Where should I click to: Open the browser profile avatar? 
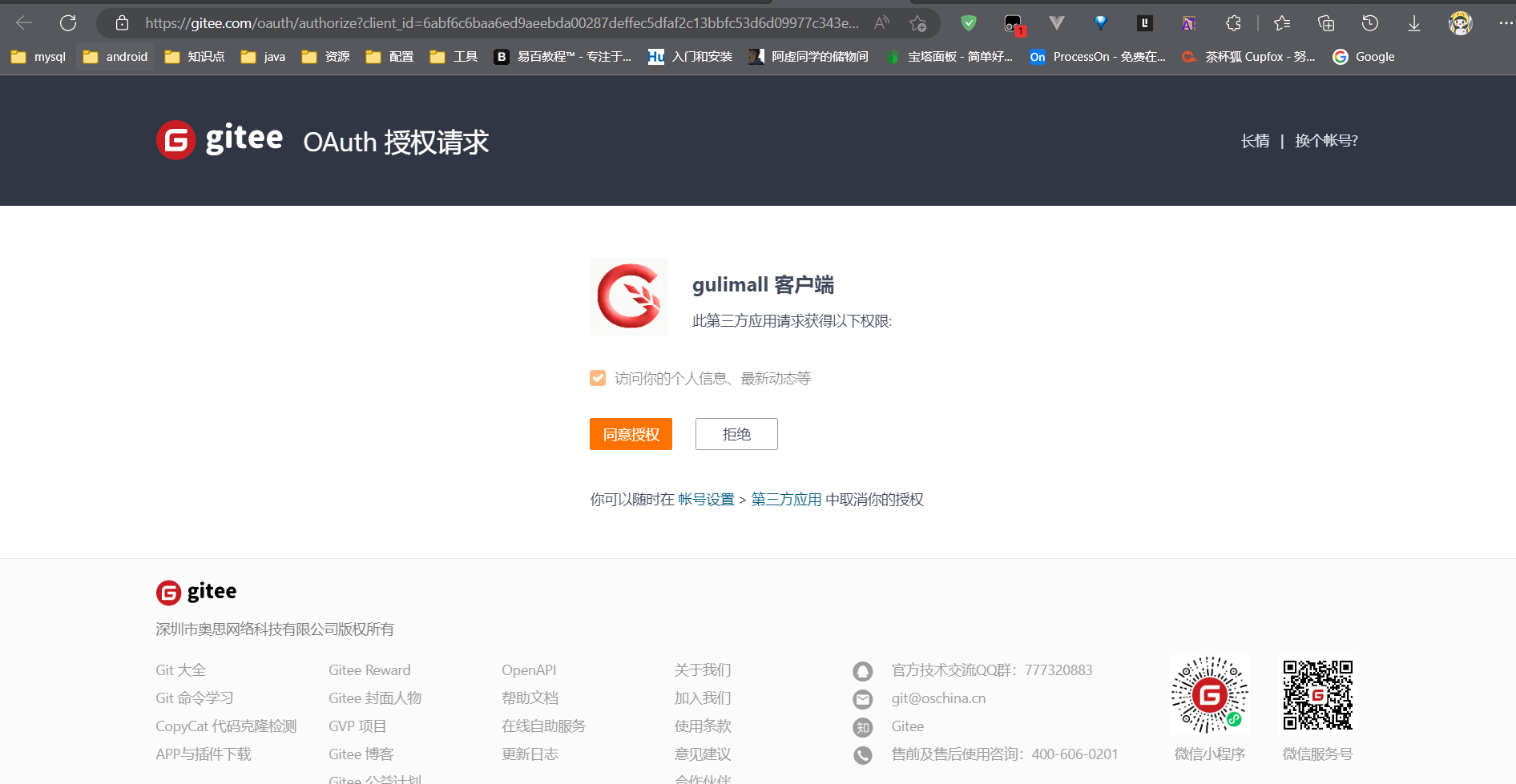tap(1461, 23)
